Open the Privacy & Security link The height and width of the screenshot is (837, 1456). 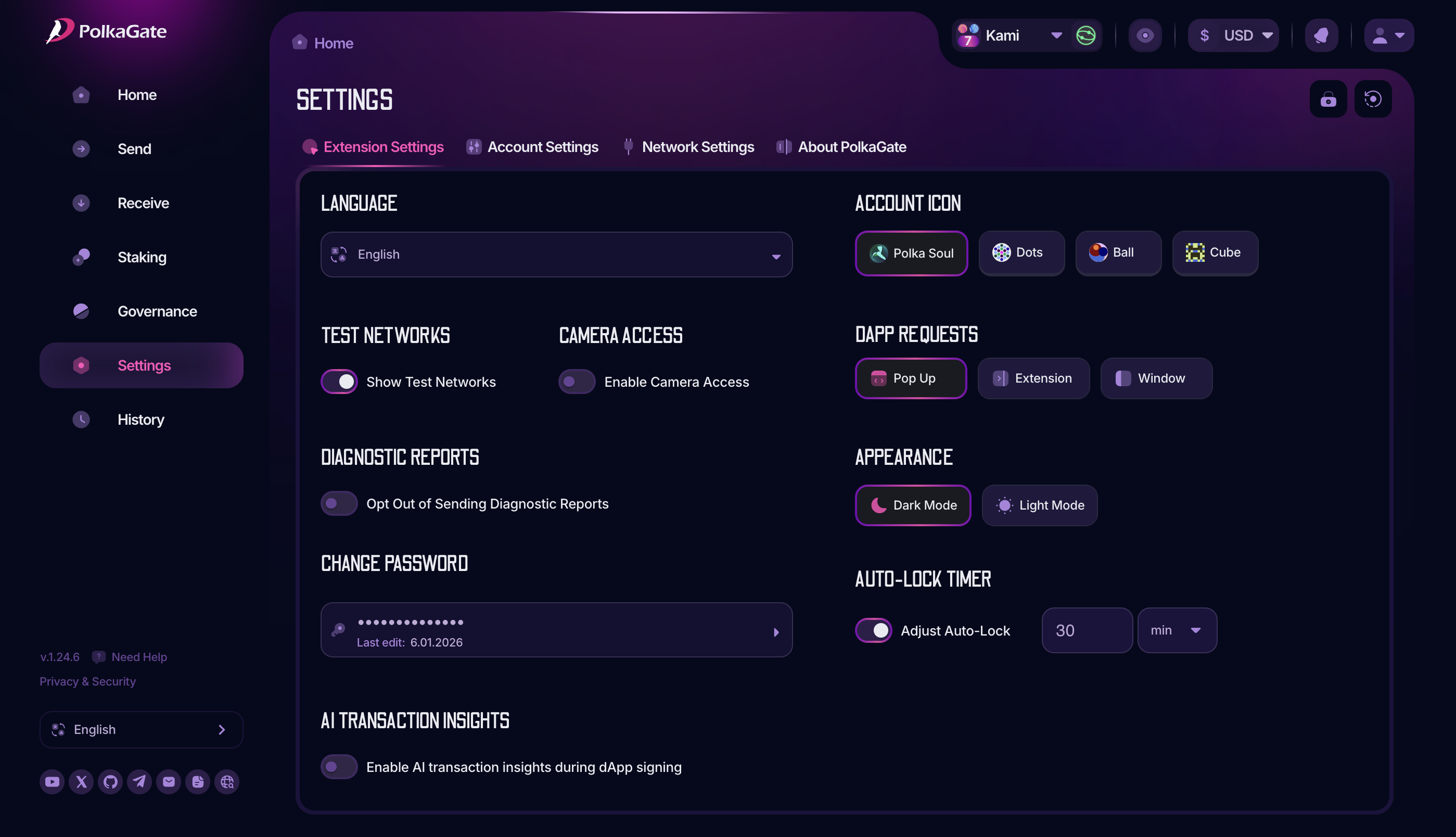point(87,681)
